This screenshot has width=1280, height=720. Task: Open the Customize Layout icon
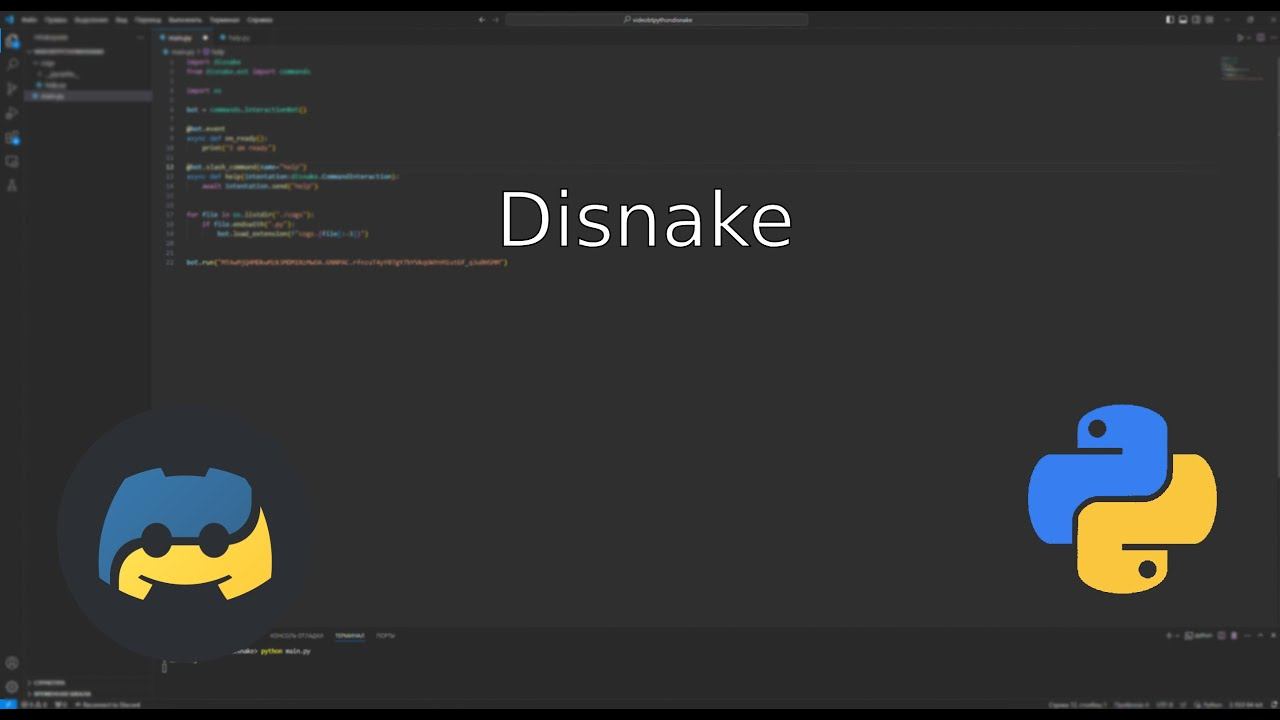[1208, 20]
